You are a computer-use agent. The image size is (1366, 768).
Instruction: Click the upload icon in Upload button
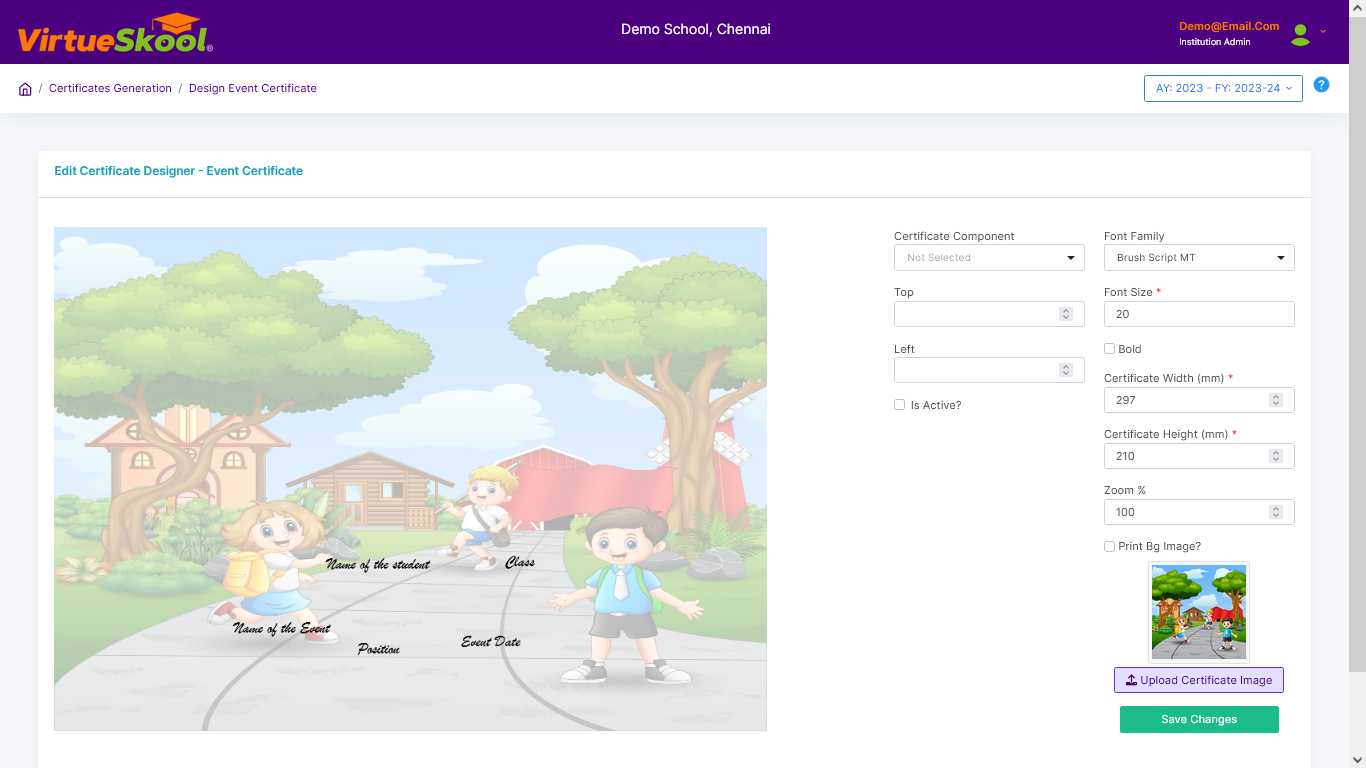coord(1132,680)
